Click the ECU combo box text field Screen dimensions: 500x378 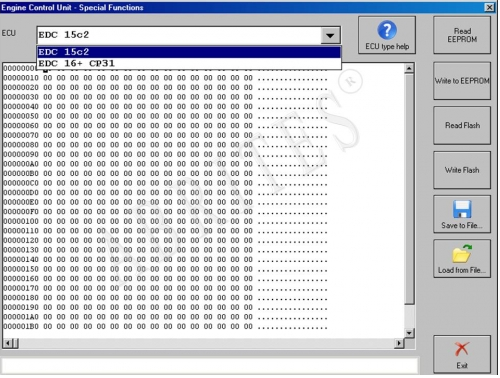[x=179, y=35]
